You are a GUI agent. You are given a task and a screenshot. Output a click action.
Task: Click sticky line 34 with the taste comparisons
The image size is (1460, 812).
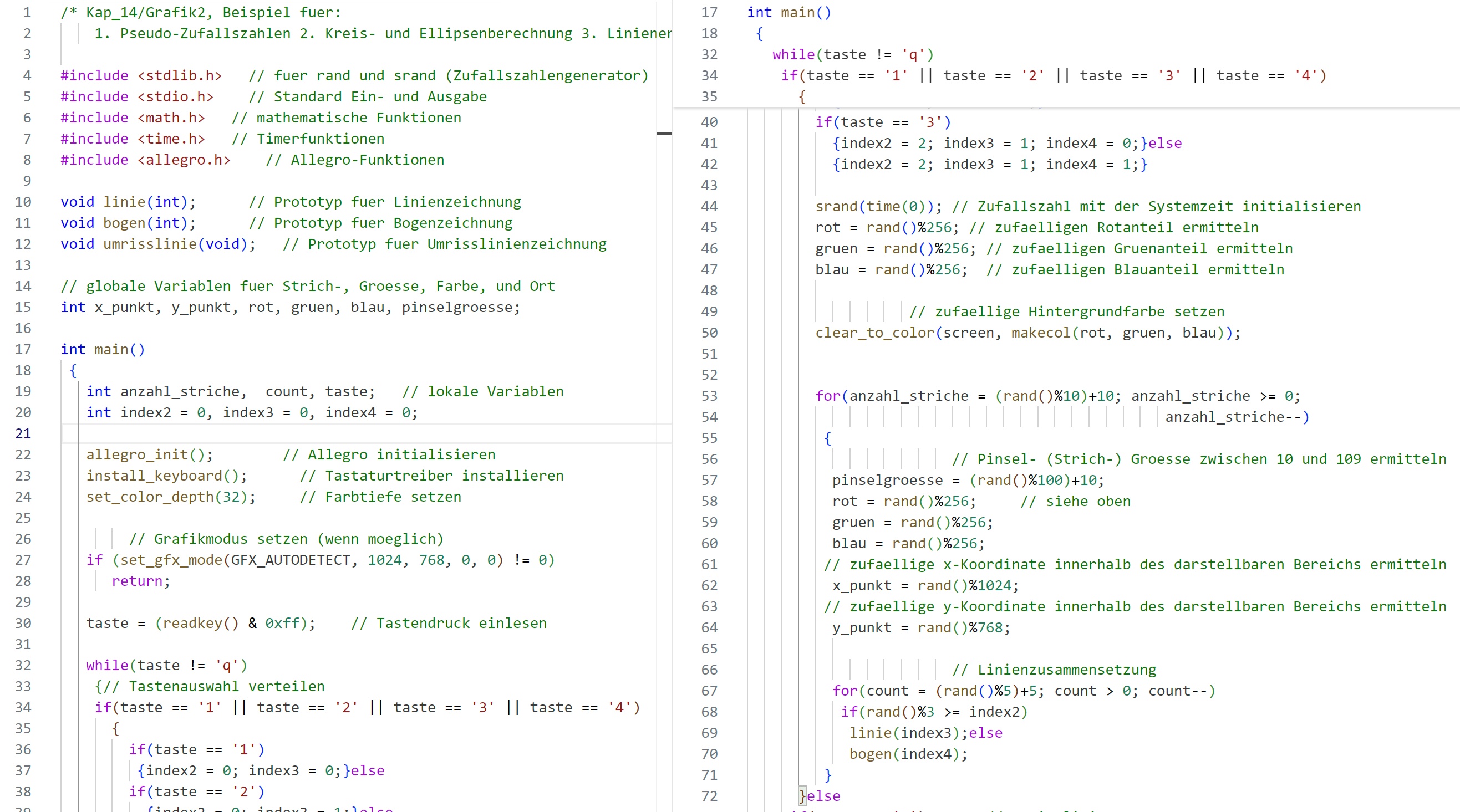[x=1053, y=75]
